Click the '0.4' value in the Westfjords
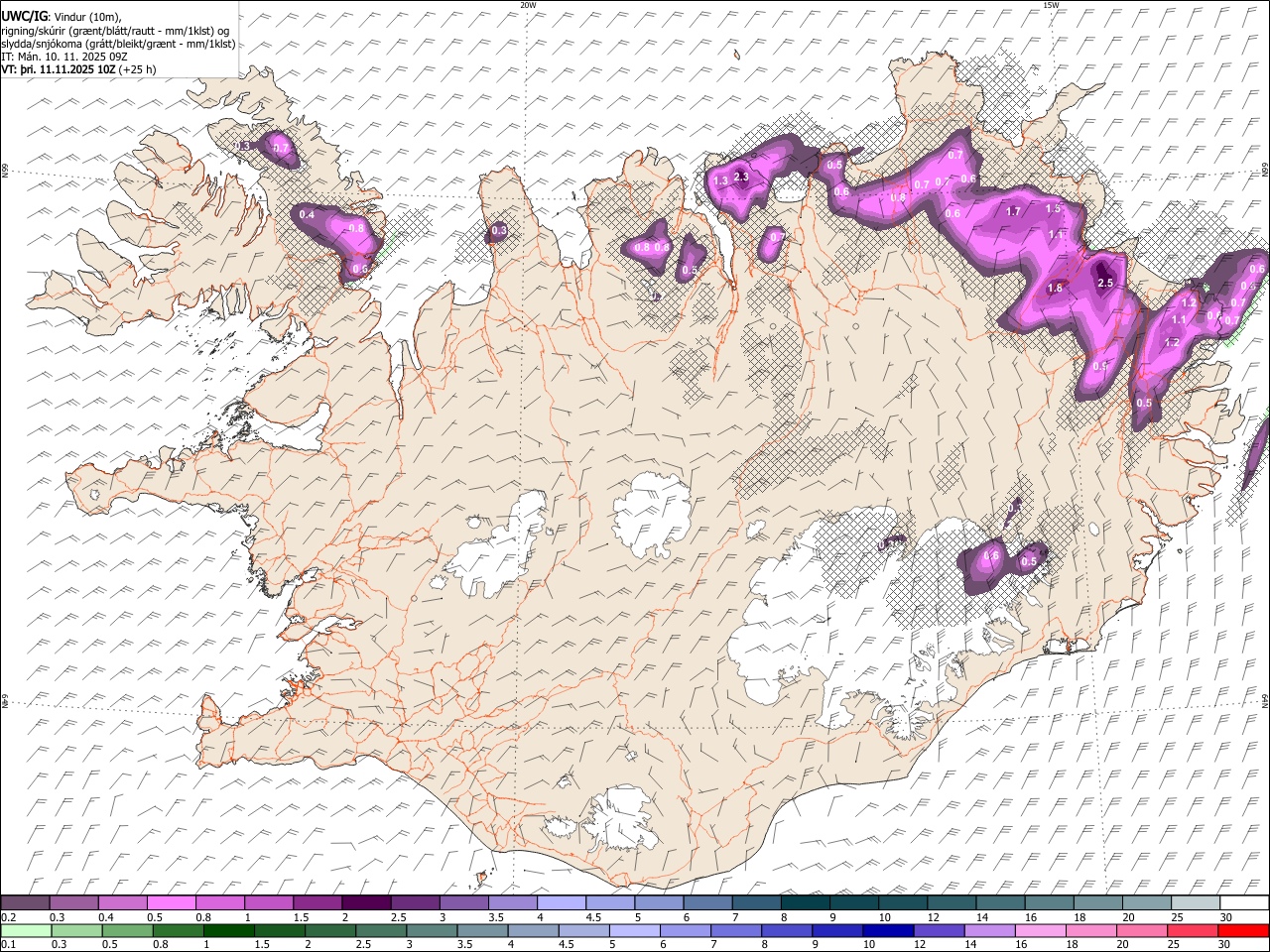Screen dimensions: 1270x952 pyautogui.click(x=307, y=215)
